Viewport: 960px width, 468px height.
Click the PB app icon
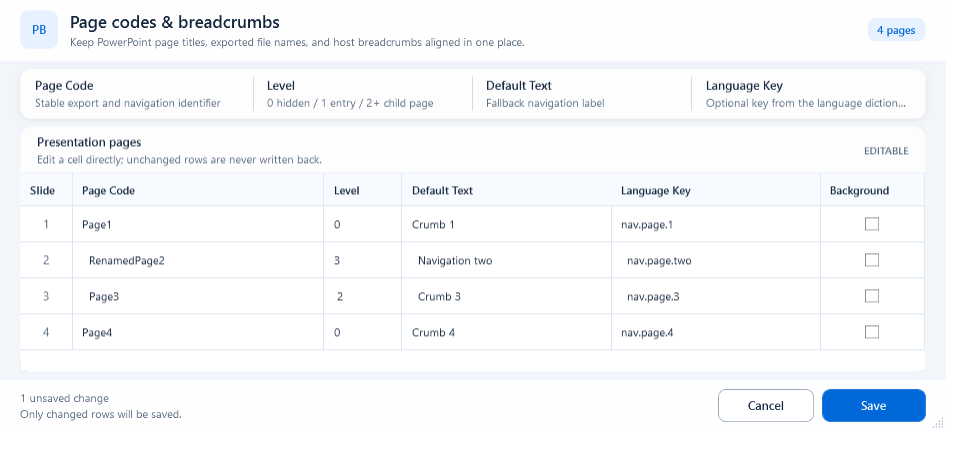click(x=39, y=29)
